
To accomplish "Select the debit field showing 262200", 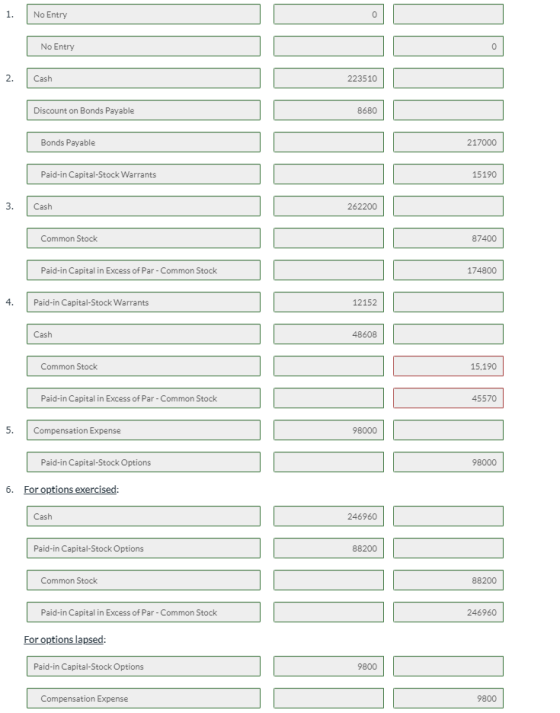I will pyautogui.click(x=329, y=206).
